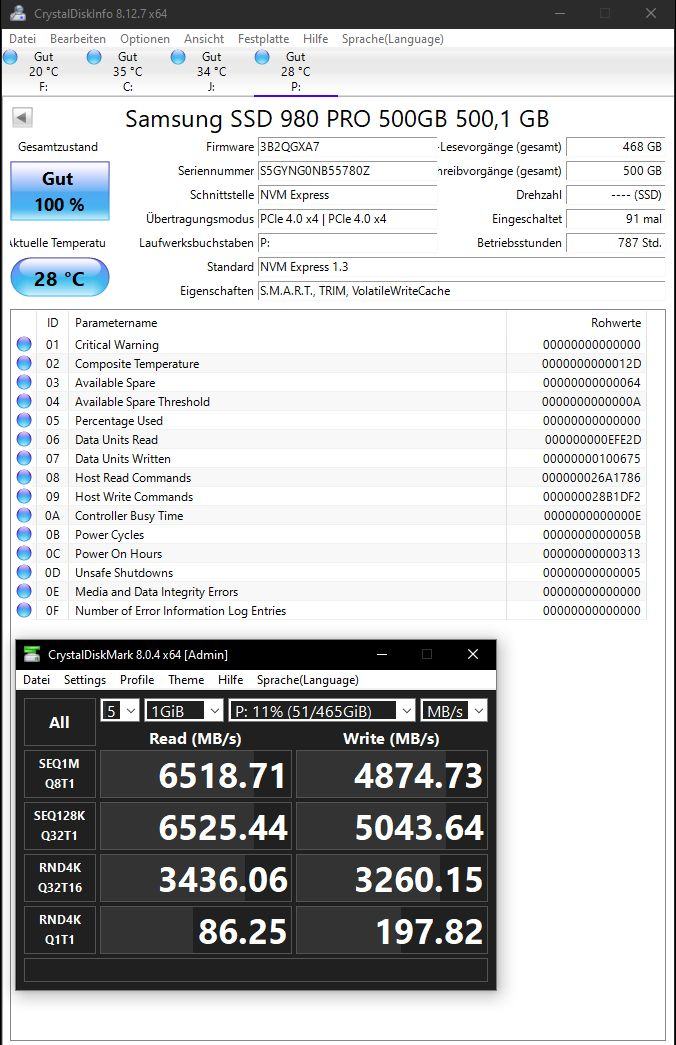Open Sprache(Language) menu in CrystalDiskMark
Screen dimensions: 676x1045
(307, 680)
